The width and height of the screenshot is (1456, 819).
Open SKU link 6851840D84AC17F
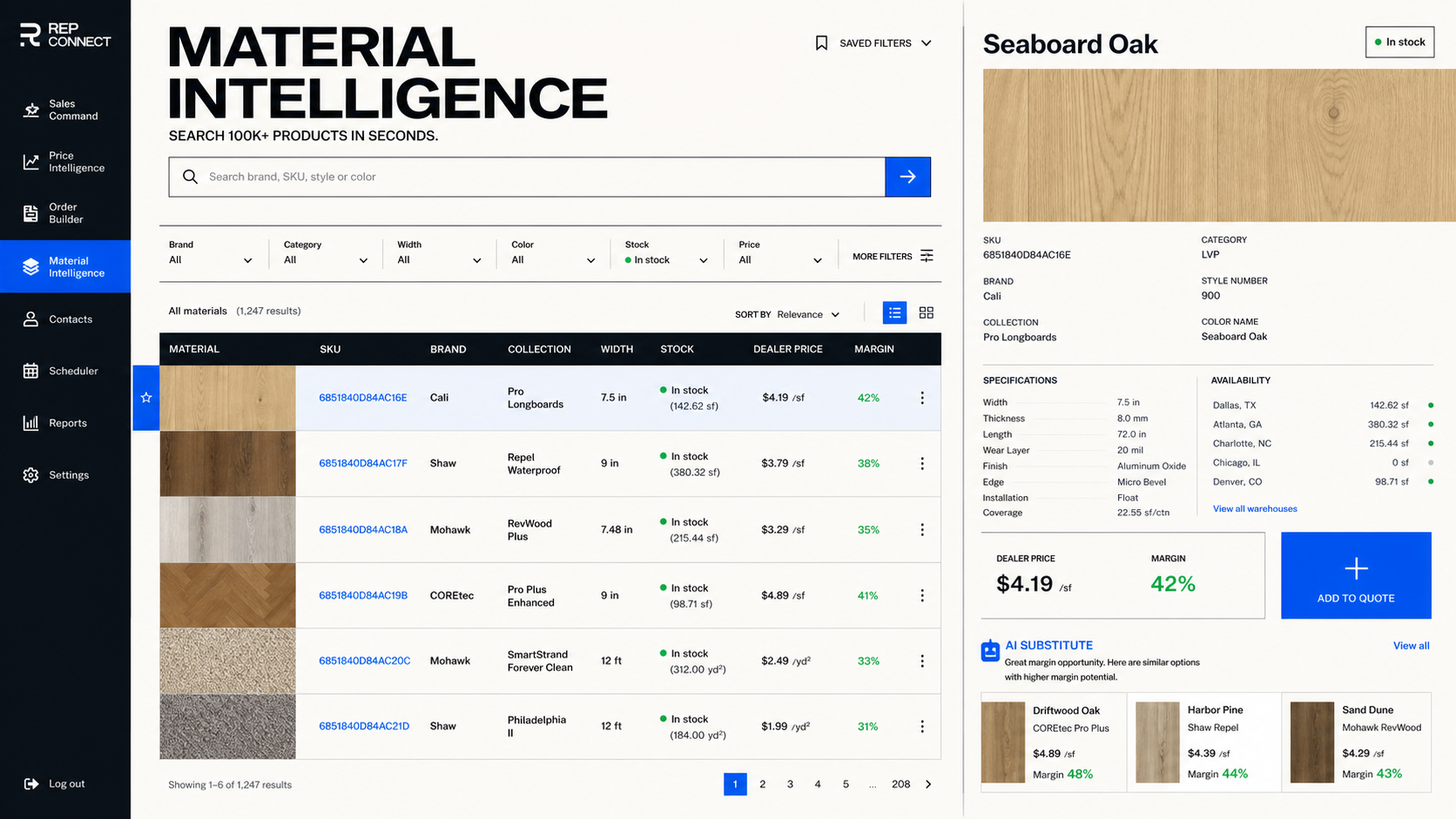point(363,464)
